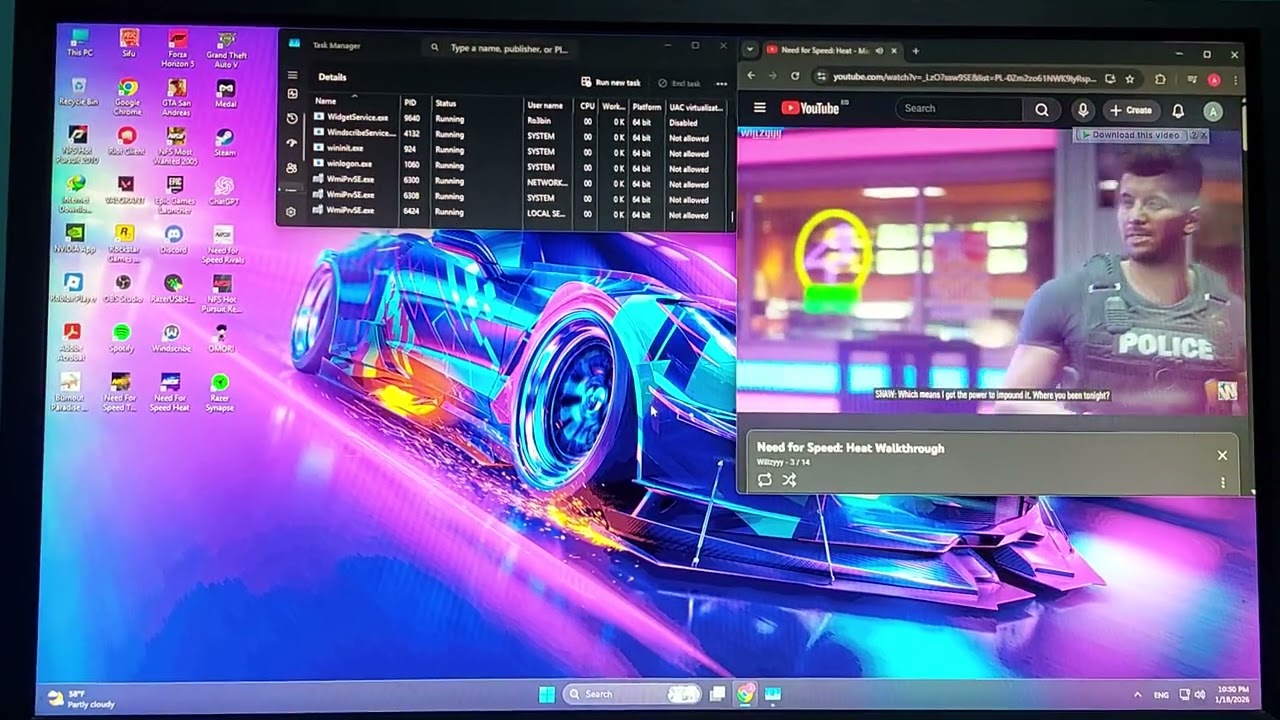Open the weather widget showing Partly cloudy
Image resolution: width=1280 pixels, height=720 pixels.
(x=82, y=698)
